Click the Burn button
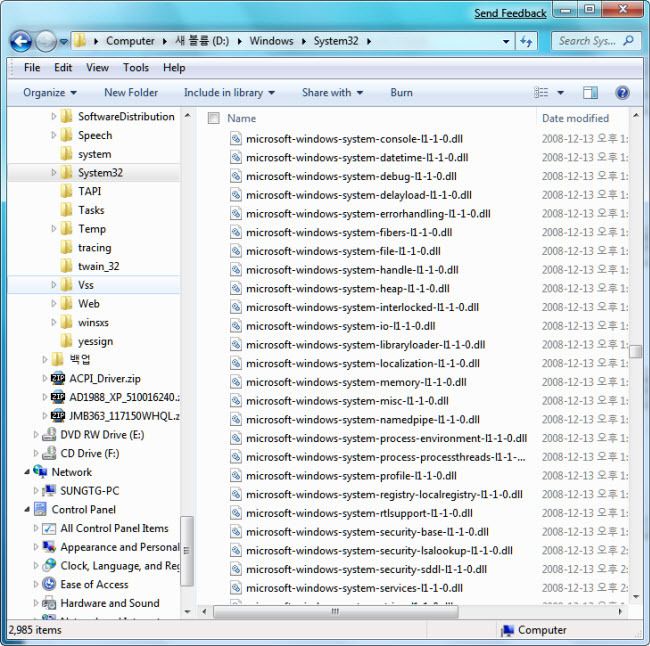Image resolution: width=650 pixels, height=646 pixels. 401,92
